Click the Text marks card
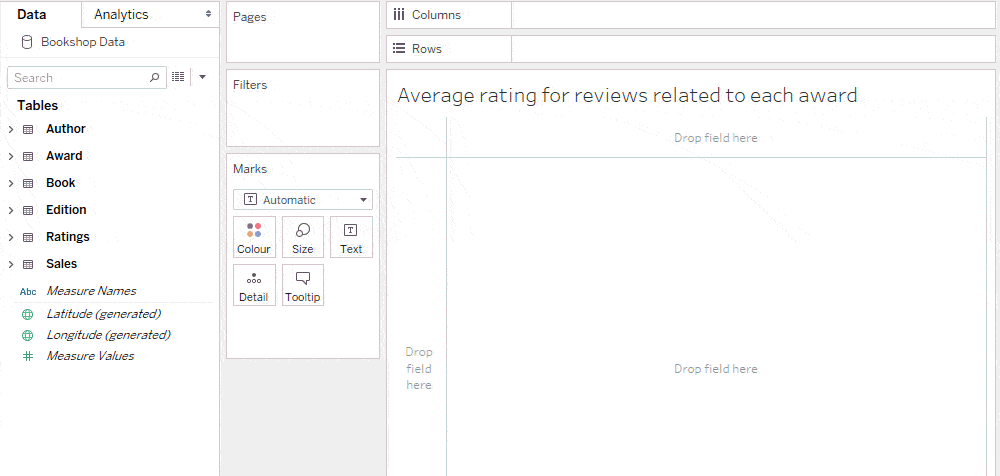 (x=351, y=238)
